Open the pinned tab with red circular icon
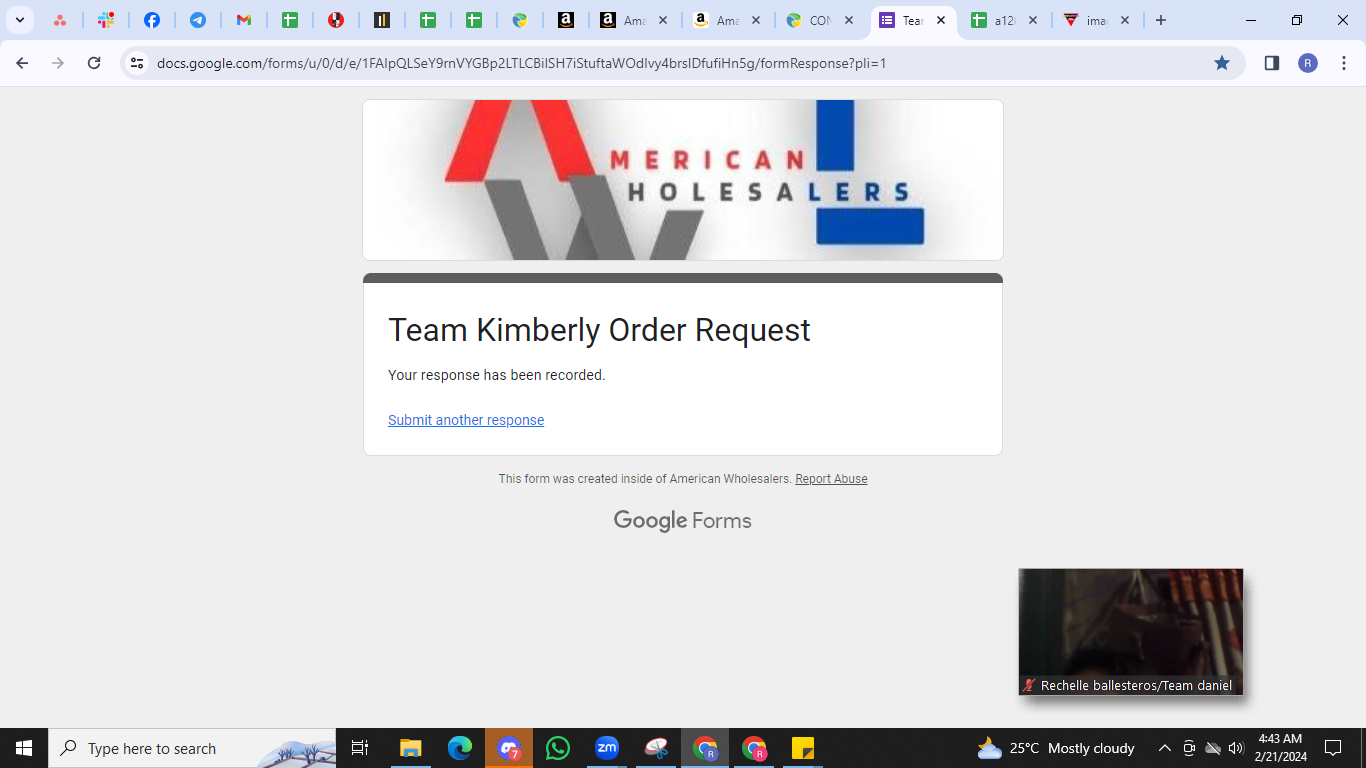This screenshot has width=1366, height=768. point(336,20)
